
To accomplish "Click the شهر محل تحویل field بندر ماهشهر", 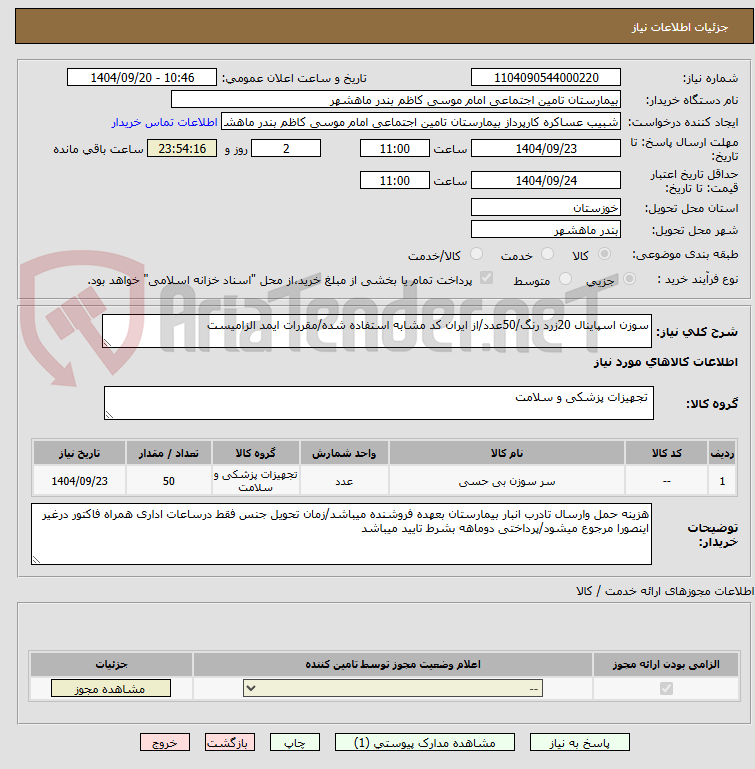I will [546, 230].
